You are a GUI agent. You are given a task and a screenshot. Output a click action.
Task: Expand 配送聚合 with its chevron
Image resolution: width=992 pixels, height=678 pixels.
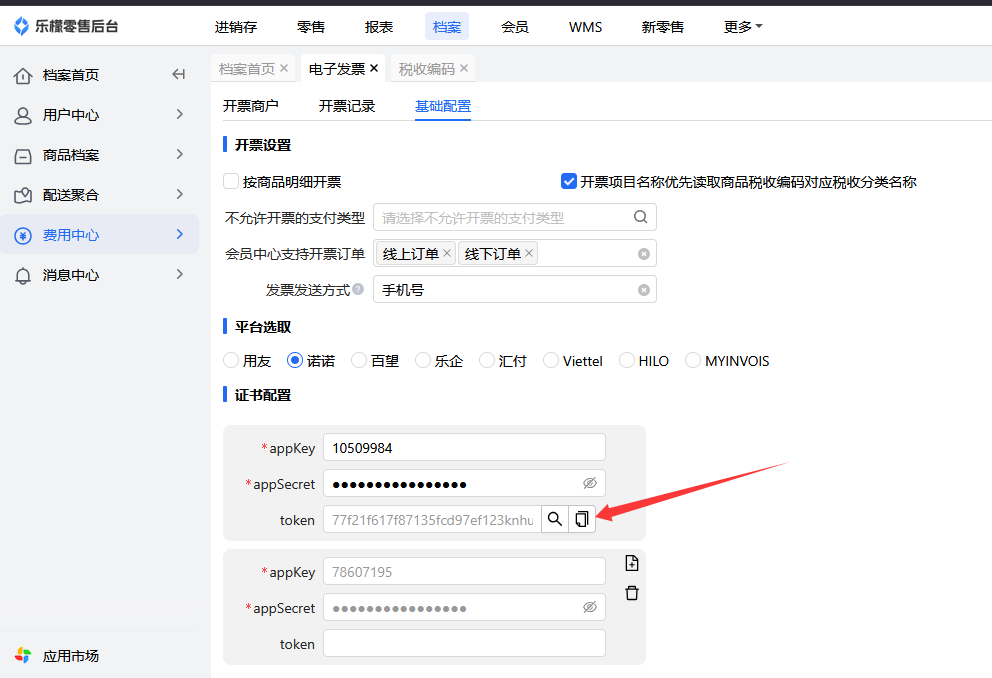point(180,194)
